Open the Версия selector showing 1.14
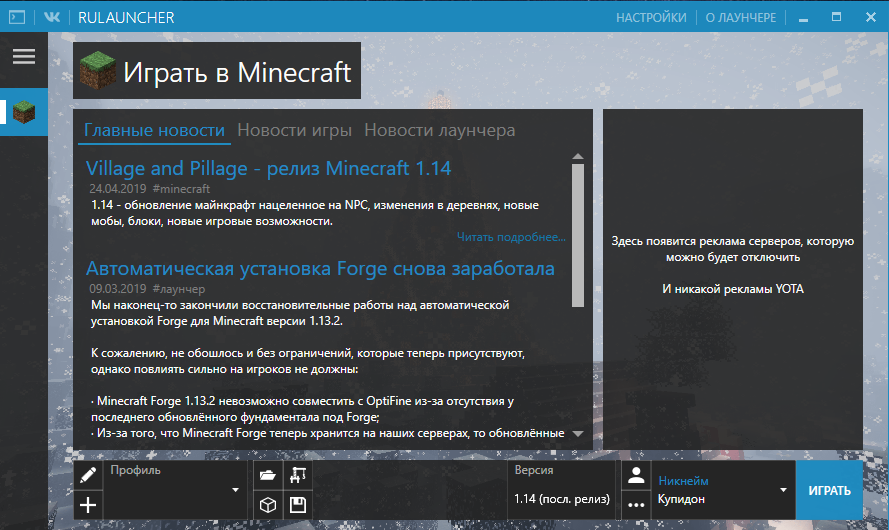 (x=561, y=490)
